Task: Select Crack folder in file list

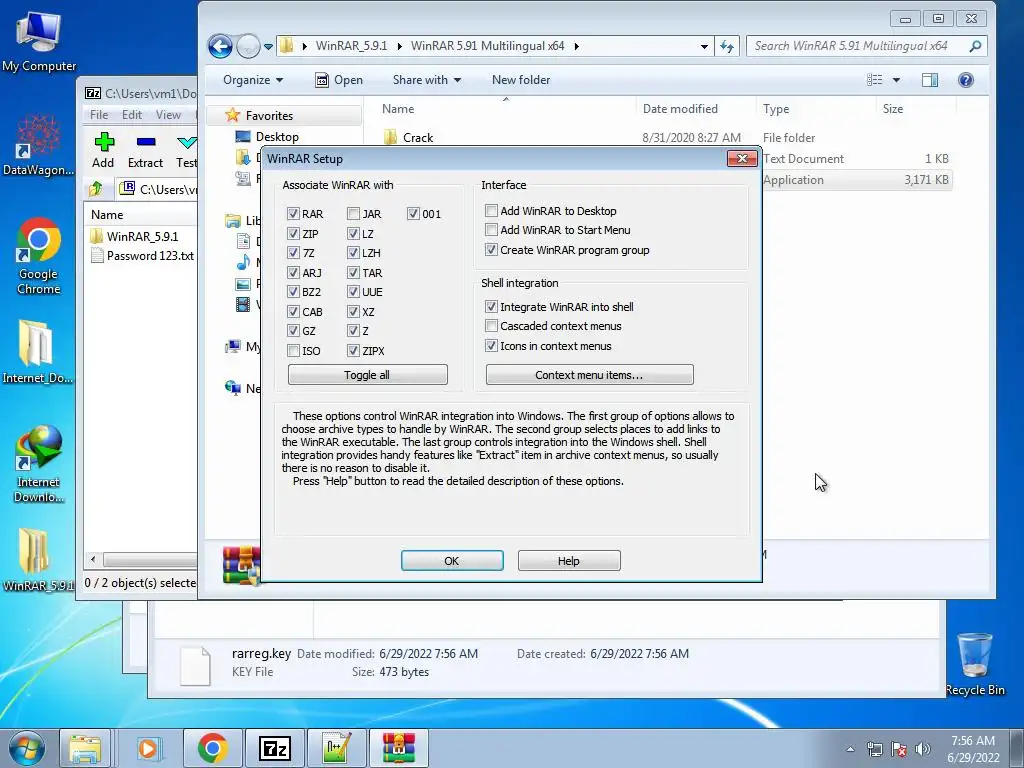Action: tap(418, 138)
